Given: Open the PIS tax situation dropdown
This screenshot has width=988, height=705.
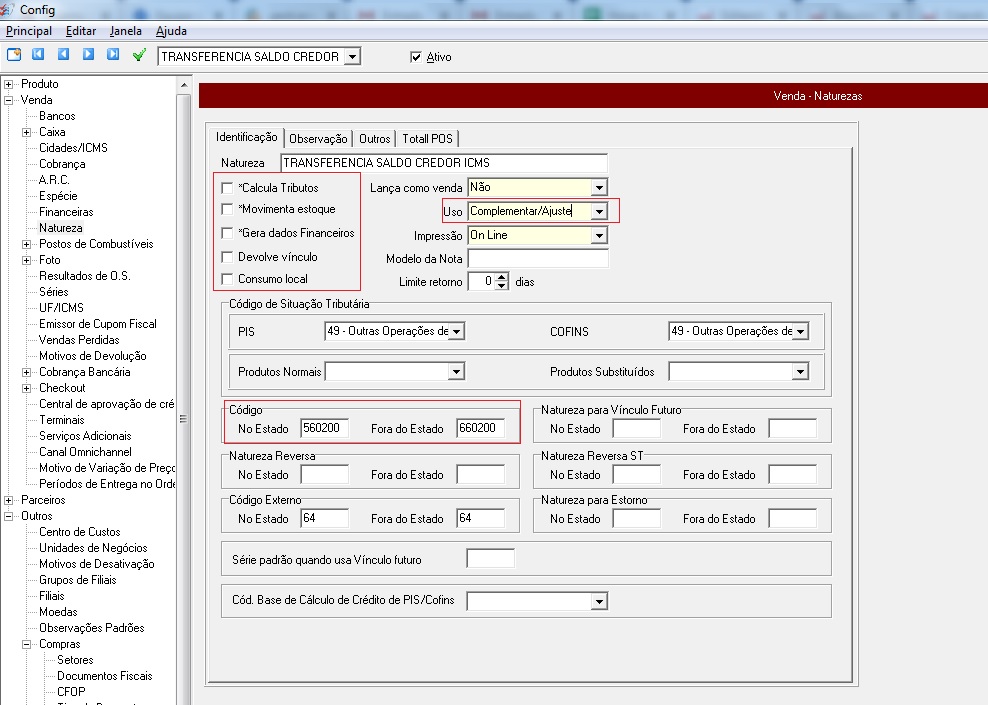Looking at the screenshot, I should pyautogui.click(x=456, y=331).
